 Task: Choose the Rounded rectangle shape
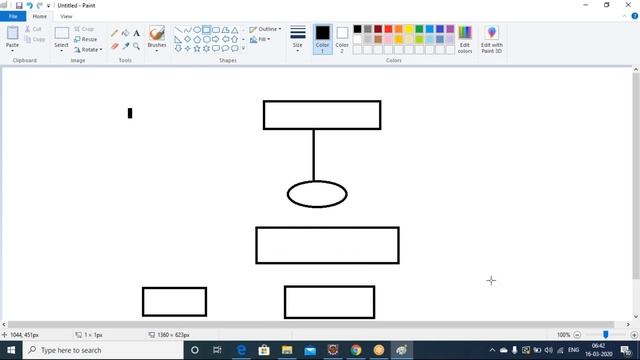pyautogui.click(x=216, y=30)
